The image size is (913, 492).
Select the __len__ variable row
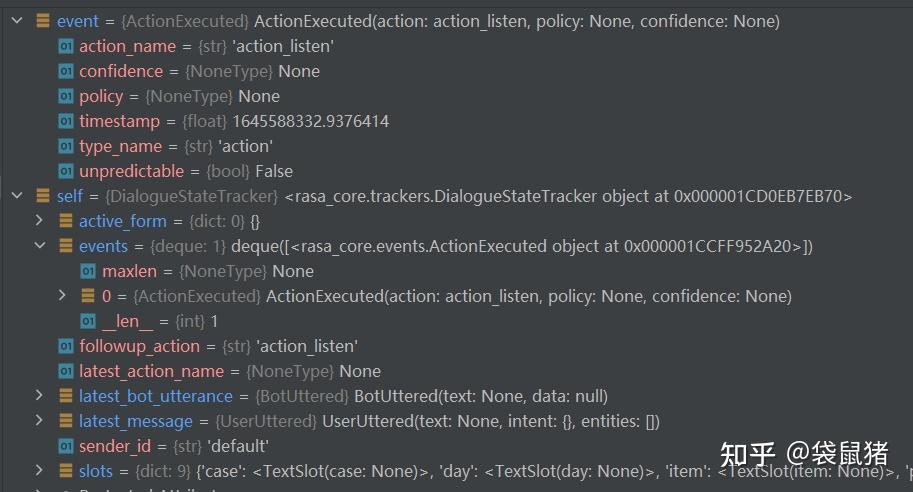[160, 321]
